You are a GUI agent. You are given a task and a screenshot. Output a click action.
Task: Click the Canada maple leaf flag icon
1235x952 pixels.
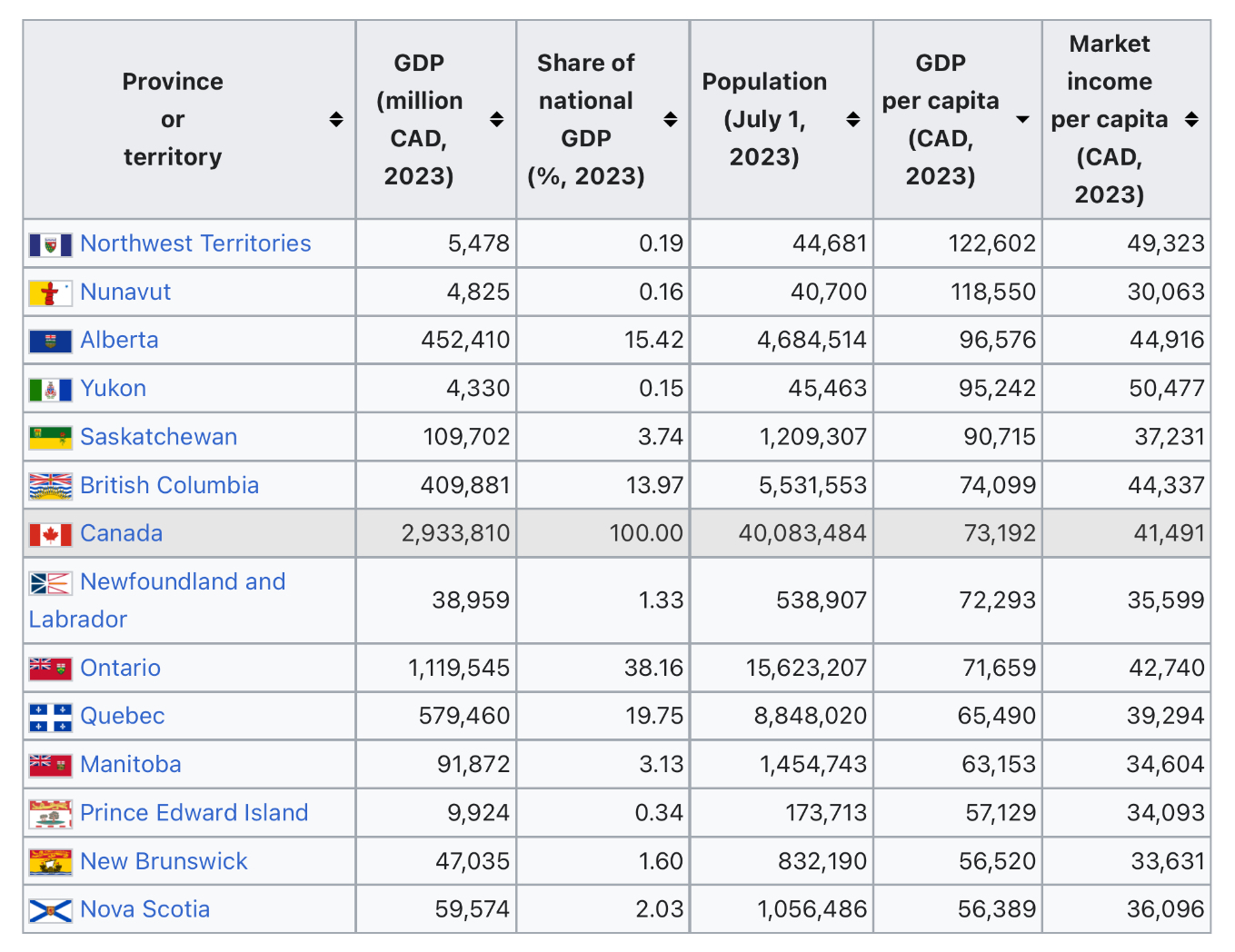click(x=50, y=534)
